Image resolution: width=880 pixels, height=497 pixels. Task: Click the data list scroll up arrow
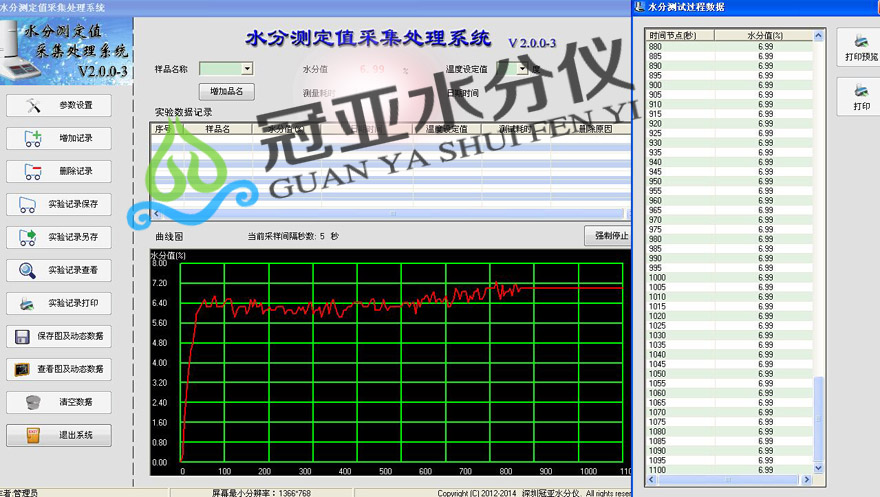818,35
